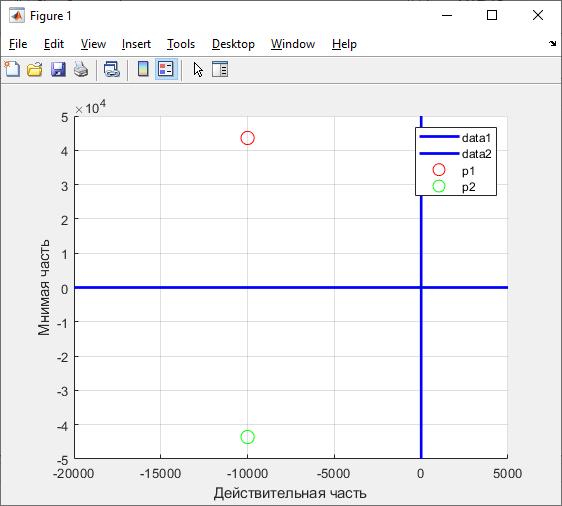Click the Figure 1 window title
This screenshot has height=506, width=562.
coord(51,16)
